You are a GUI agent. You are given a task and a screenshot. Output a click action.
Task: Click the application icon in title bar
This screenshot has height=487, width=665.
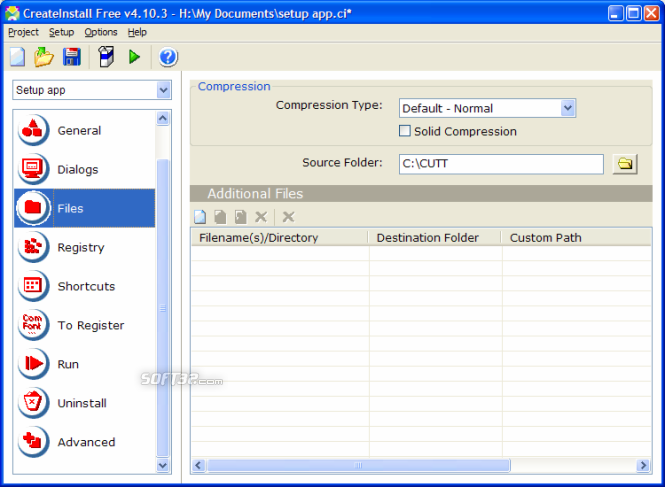12,13
